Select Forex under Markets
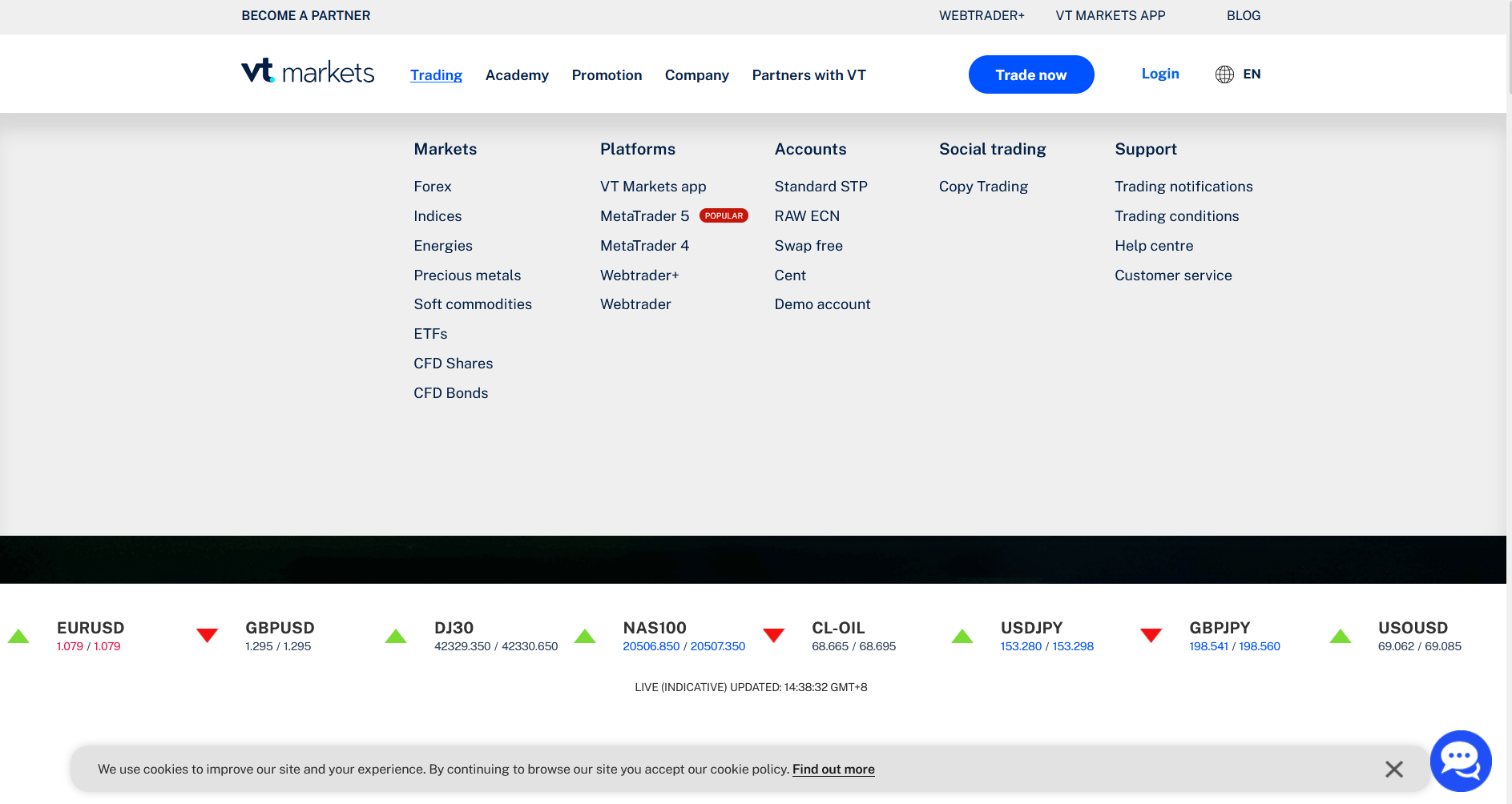1512x804 pixels. pos(433,187)
